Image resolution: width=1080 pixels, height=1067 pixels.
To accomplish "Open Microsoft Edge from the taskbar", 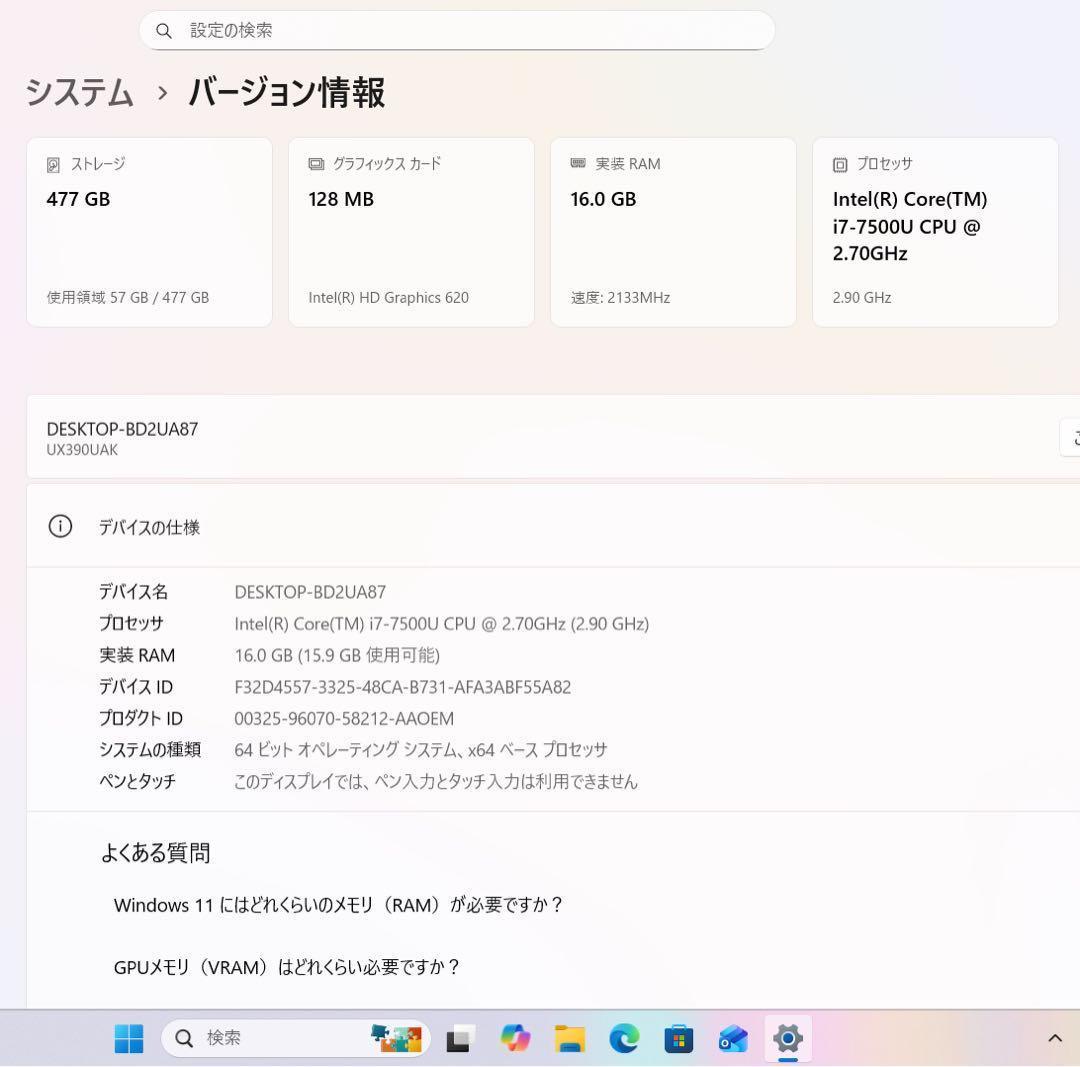I will (623, 1038).
